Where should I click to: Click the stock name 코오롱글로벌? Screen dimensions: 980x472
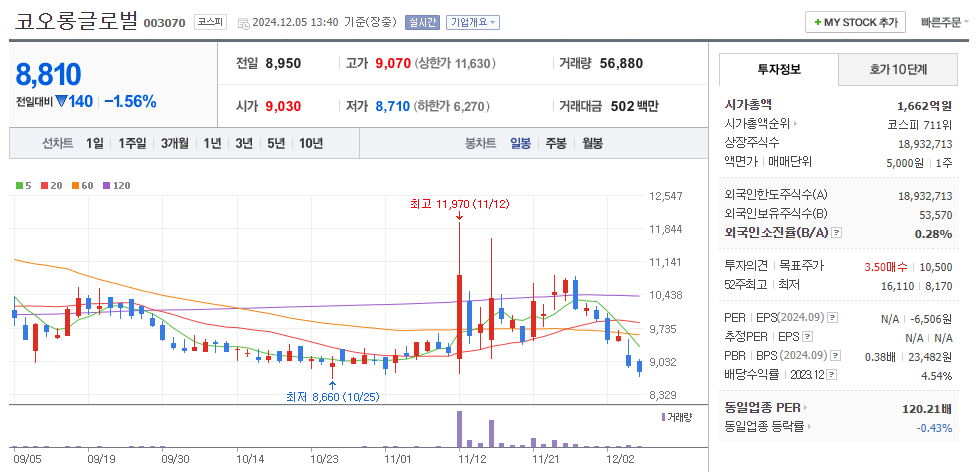click(x=76, y=21)
